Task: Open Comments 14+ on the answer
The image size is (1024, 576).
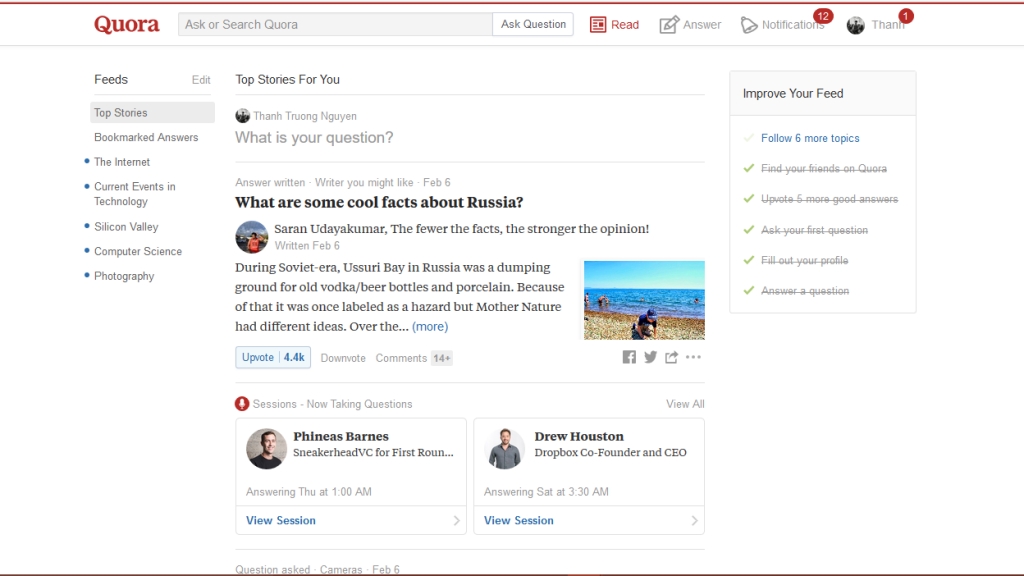Action: point(413,358)
